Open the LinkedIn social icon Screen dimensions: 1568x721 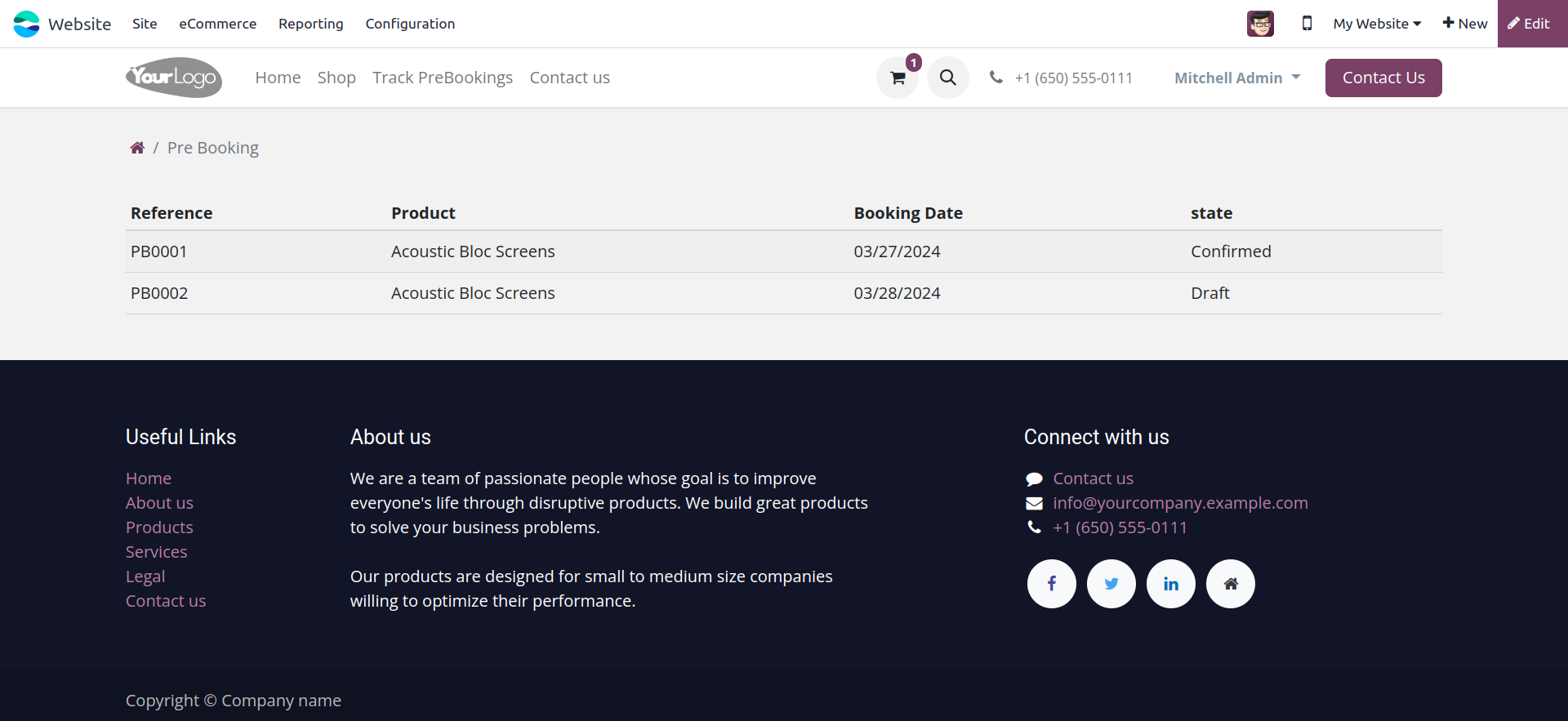1170,584
